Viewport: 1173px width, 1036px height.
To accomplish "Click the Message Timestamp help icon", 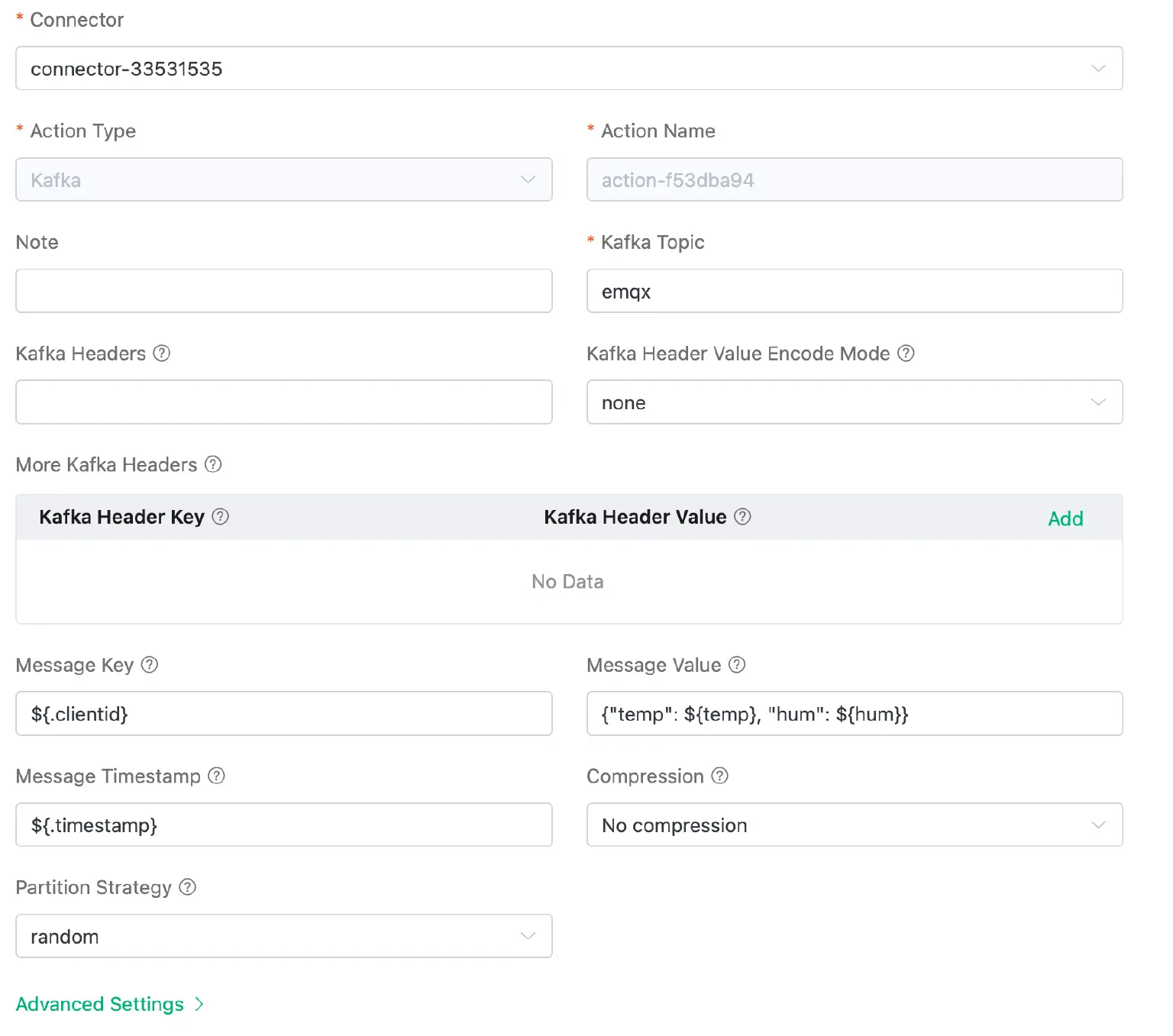I will (217, 776).
